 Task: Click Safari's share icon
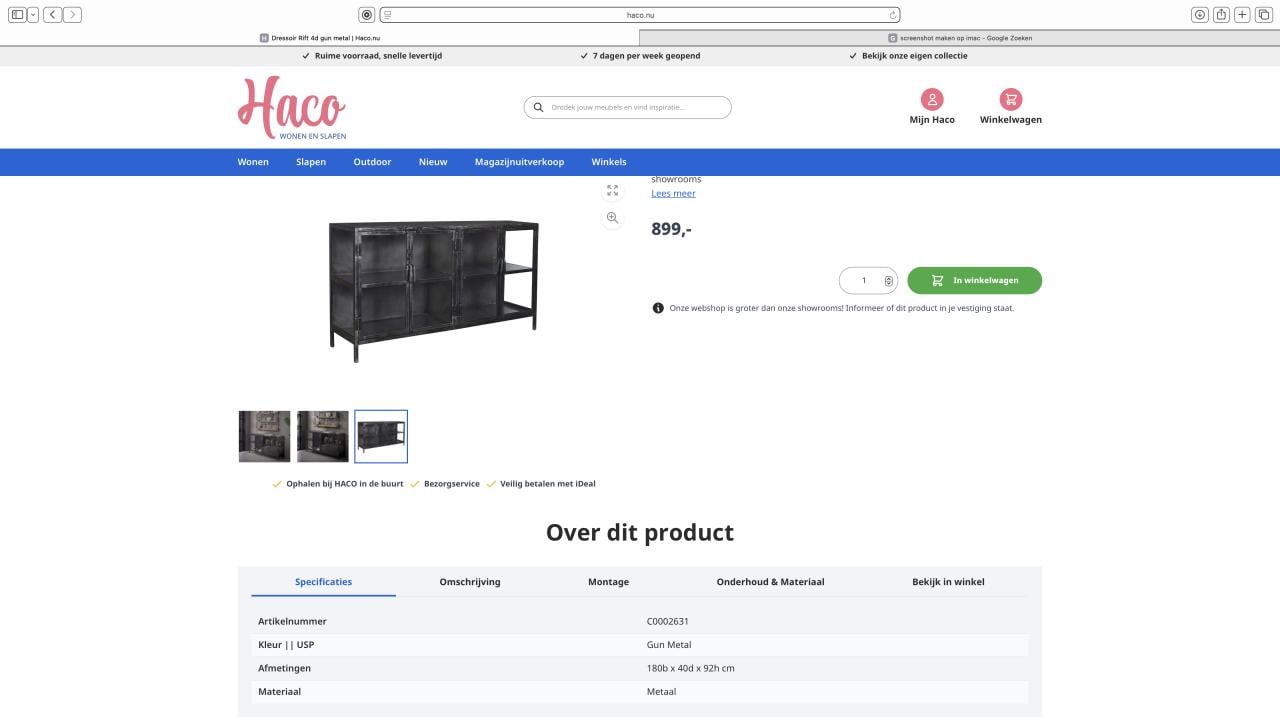1221,15
